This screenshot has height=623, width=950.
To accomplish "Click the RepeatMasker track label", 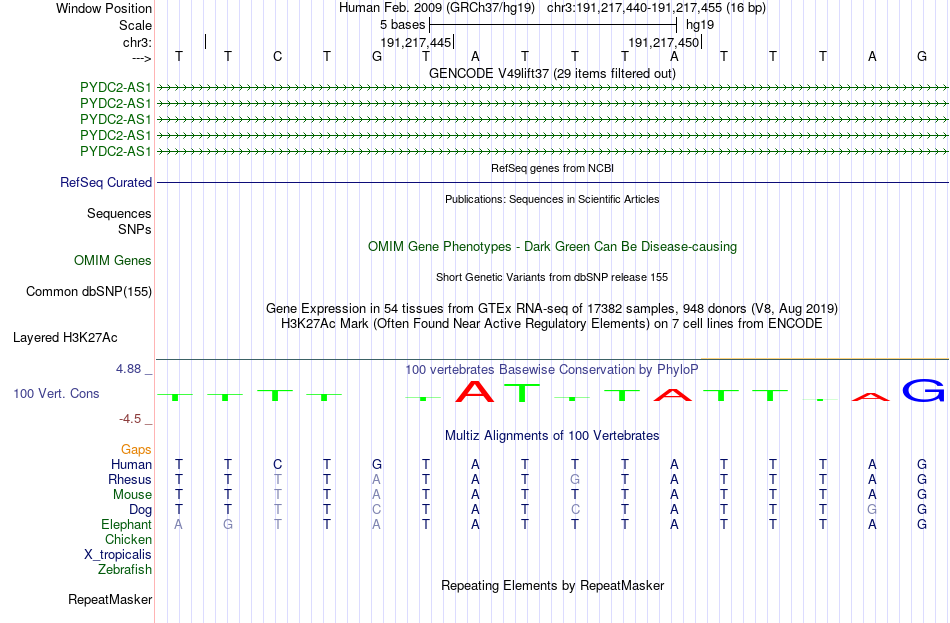I will (x=110, y=600).
